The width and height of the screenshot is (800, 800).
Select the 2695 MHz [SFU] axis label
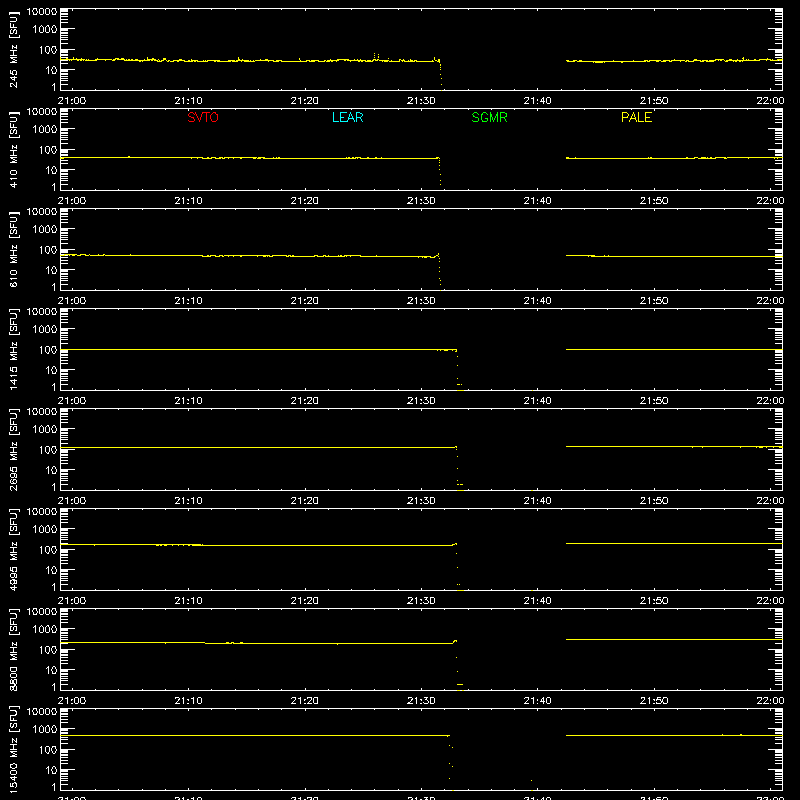pyautogui.click(x=13, y=450)
